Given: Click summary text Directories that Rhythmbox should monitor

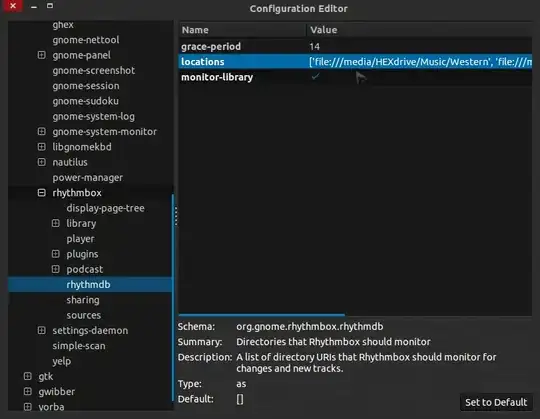Looking at the screenshot, I should 333,342.
